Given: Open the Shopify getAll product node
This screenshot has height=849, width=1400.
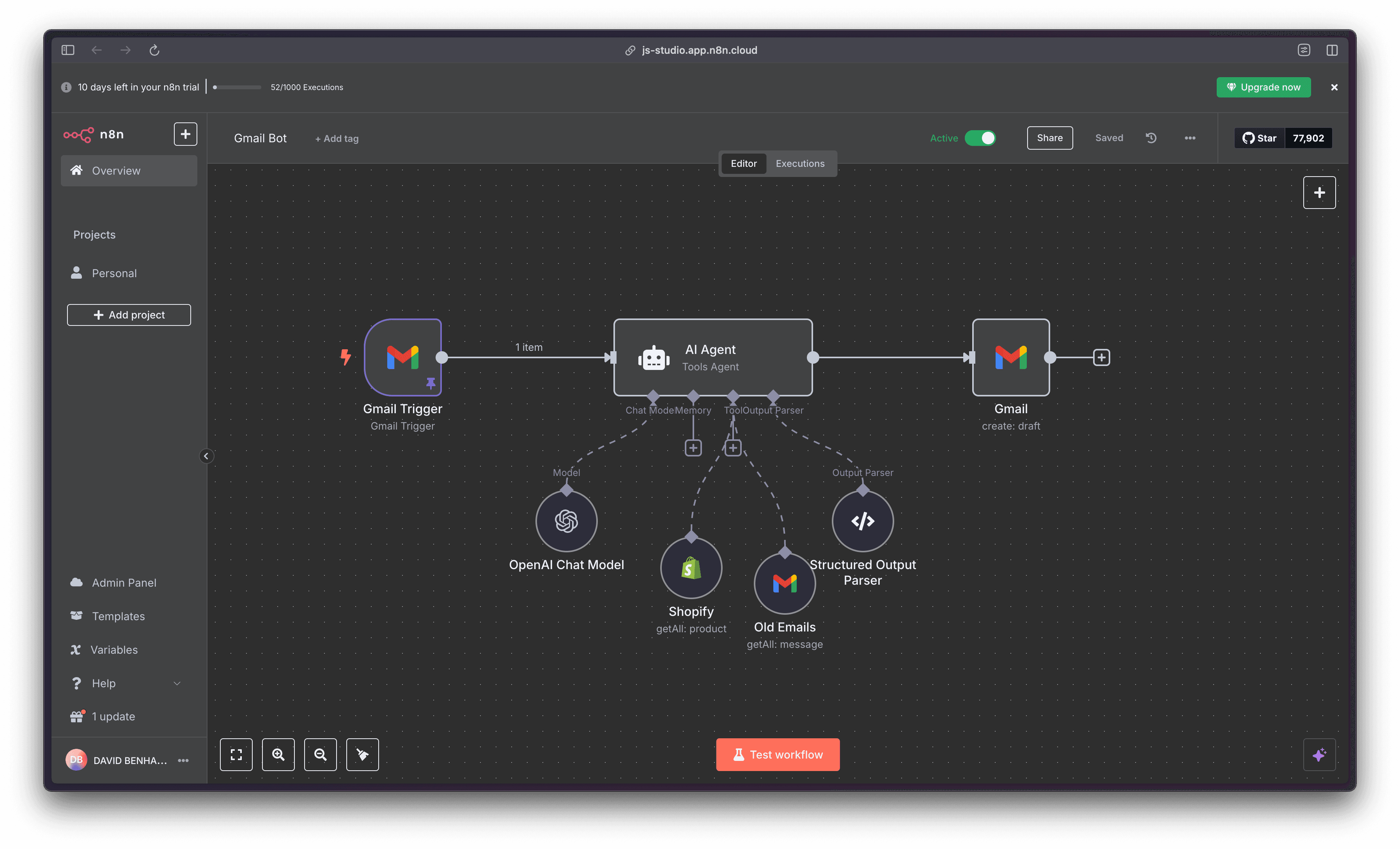Looking at the screenshot, I should [x=691, y=568].
